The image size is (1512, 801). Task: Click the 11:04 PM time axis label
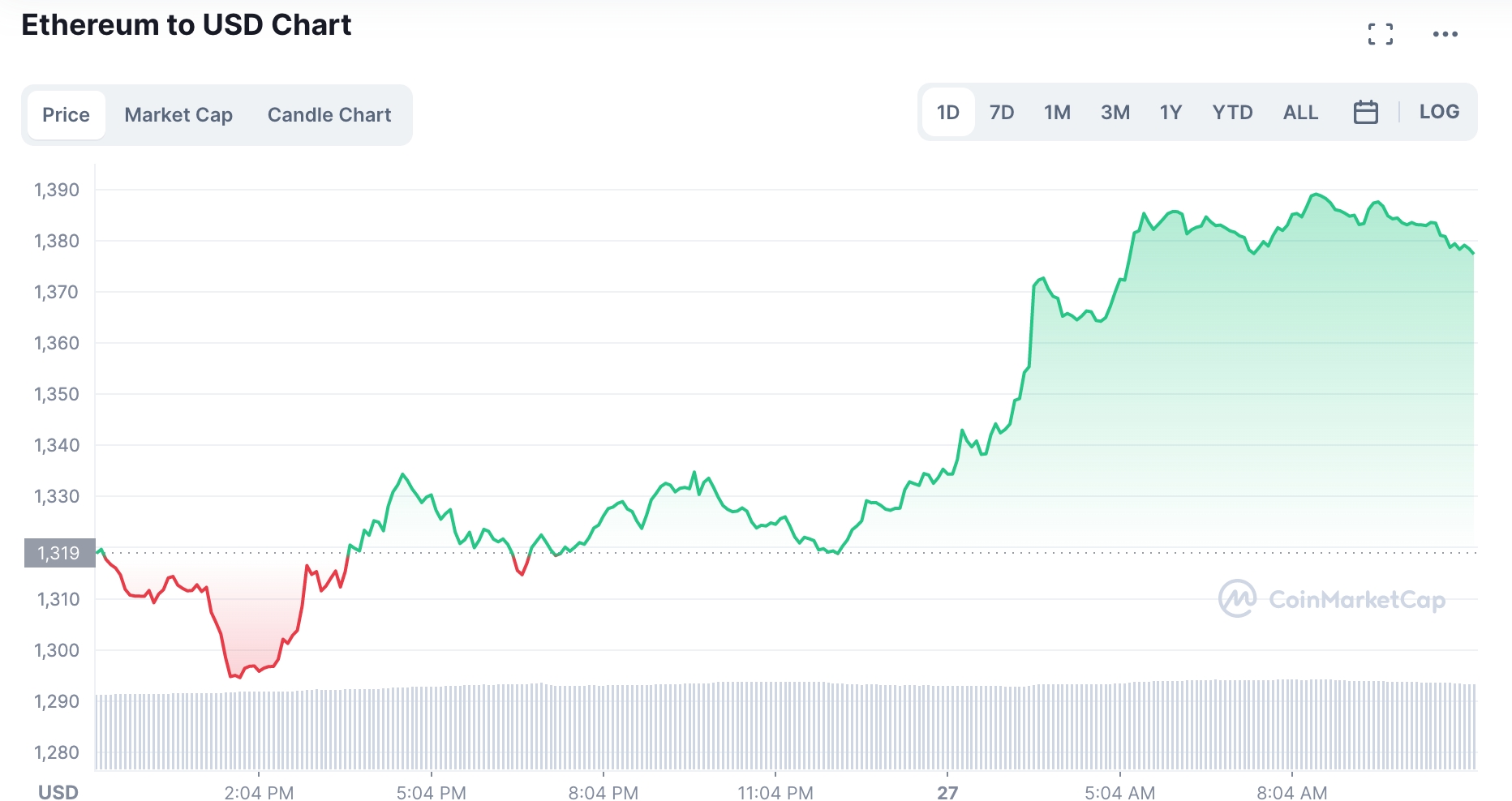click(775, 792)
